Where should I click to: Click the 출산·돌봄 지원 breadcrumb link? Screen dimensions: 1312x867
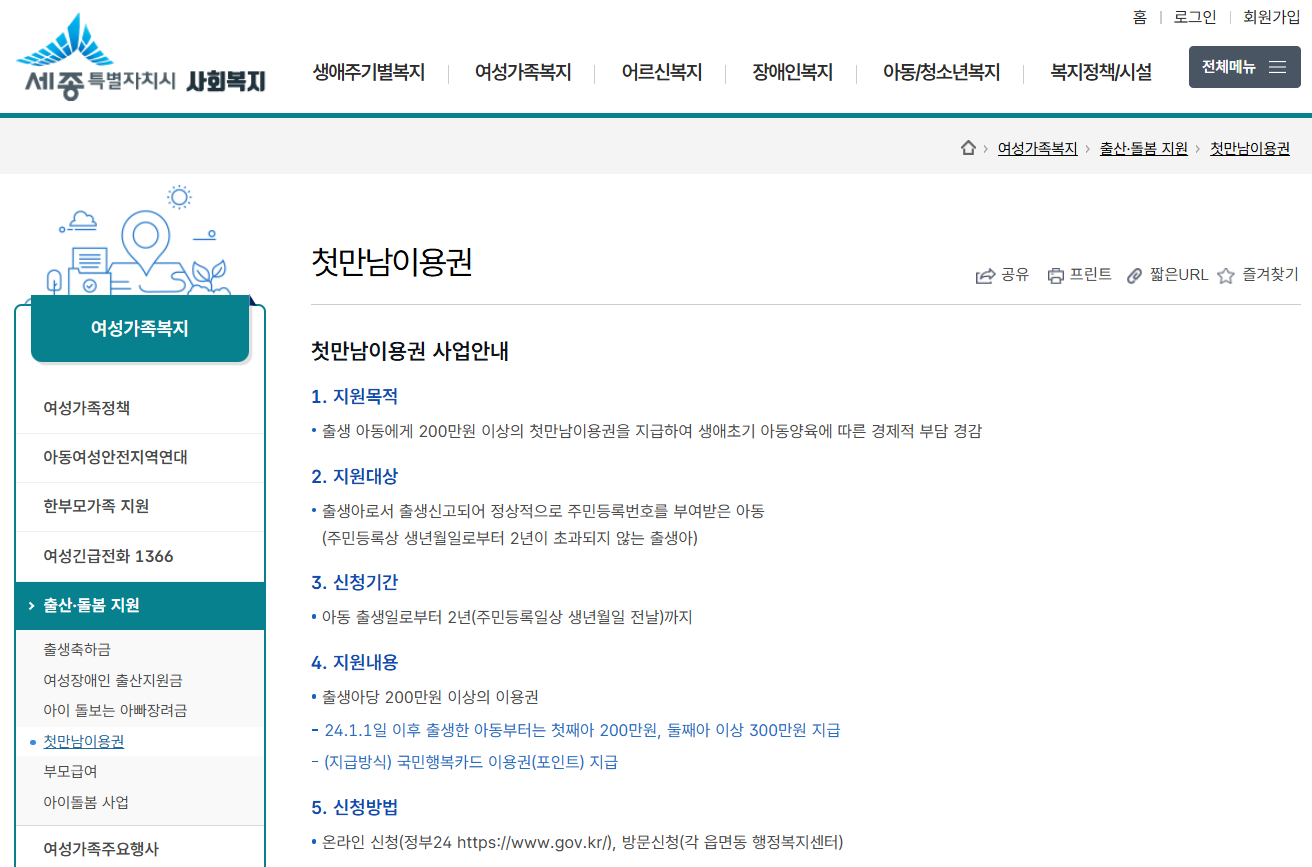(1143, 148)
